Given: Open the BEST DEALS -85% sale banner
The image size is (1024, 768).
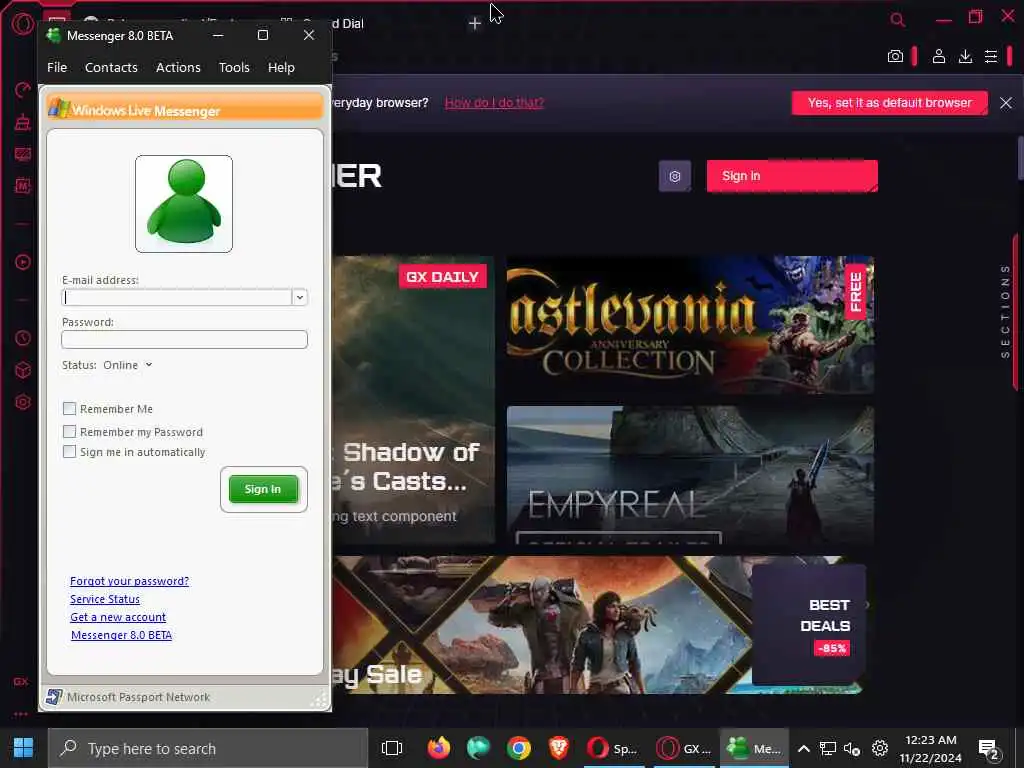Looking at the screenshot, I should coord(809,626).
